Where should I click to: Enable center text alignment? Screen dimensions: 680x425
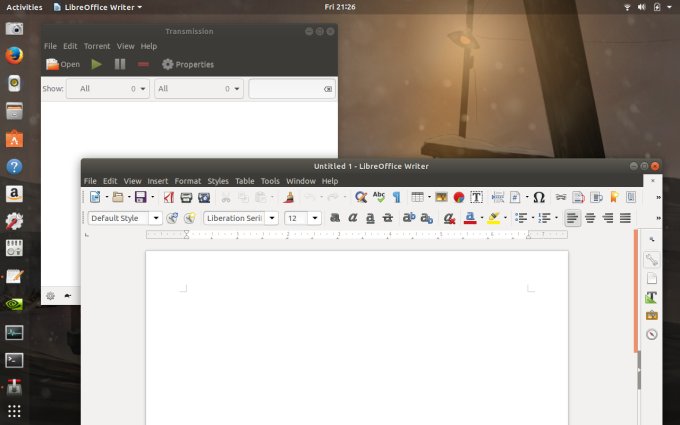coord(590,218)
